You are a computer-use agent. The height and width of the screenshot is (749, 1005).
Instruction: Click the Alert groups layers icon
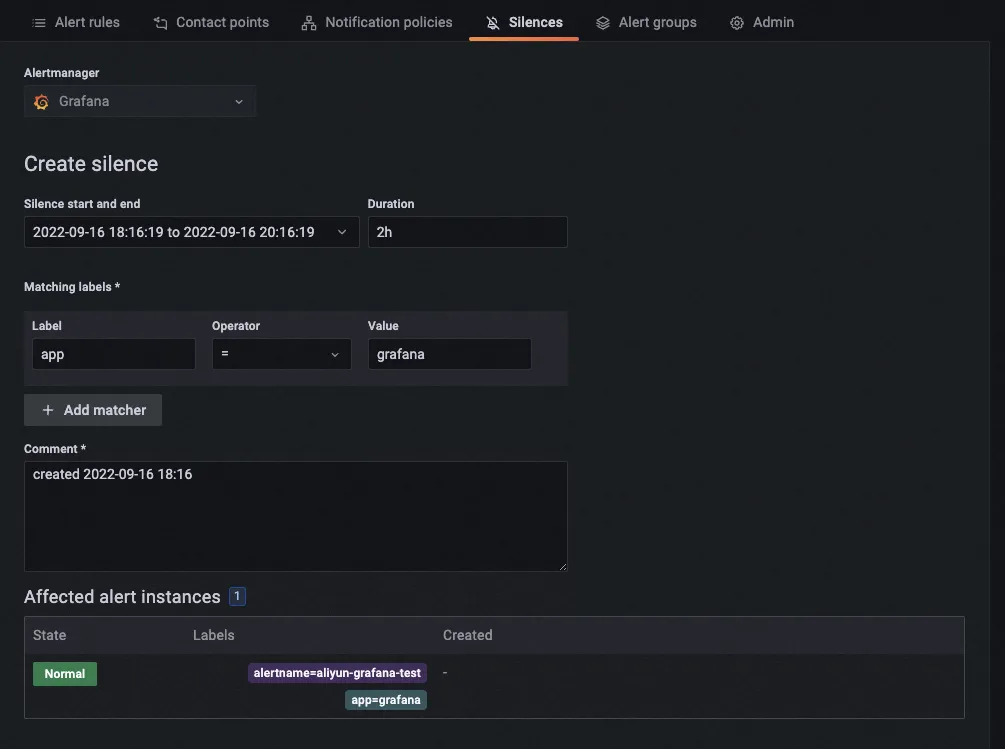click(x=602, y=22)
